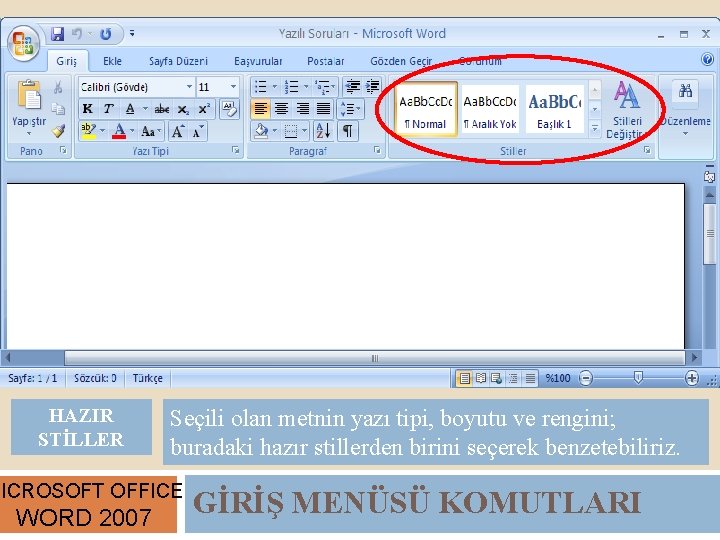Save the document with the floppy icon
Viewport: 720px width, 540px height.
click(x=57, y=34)
